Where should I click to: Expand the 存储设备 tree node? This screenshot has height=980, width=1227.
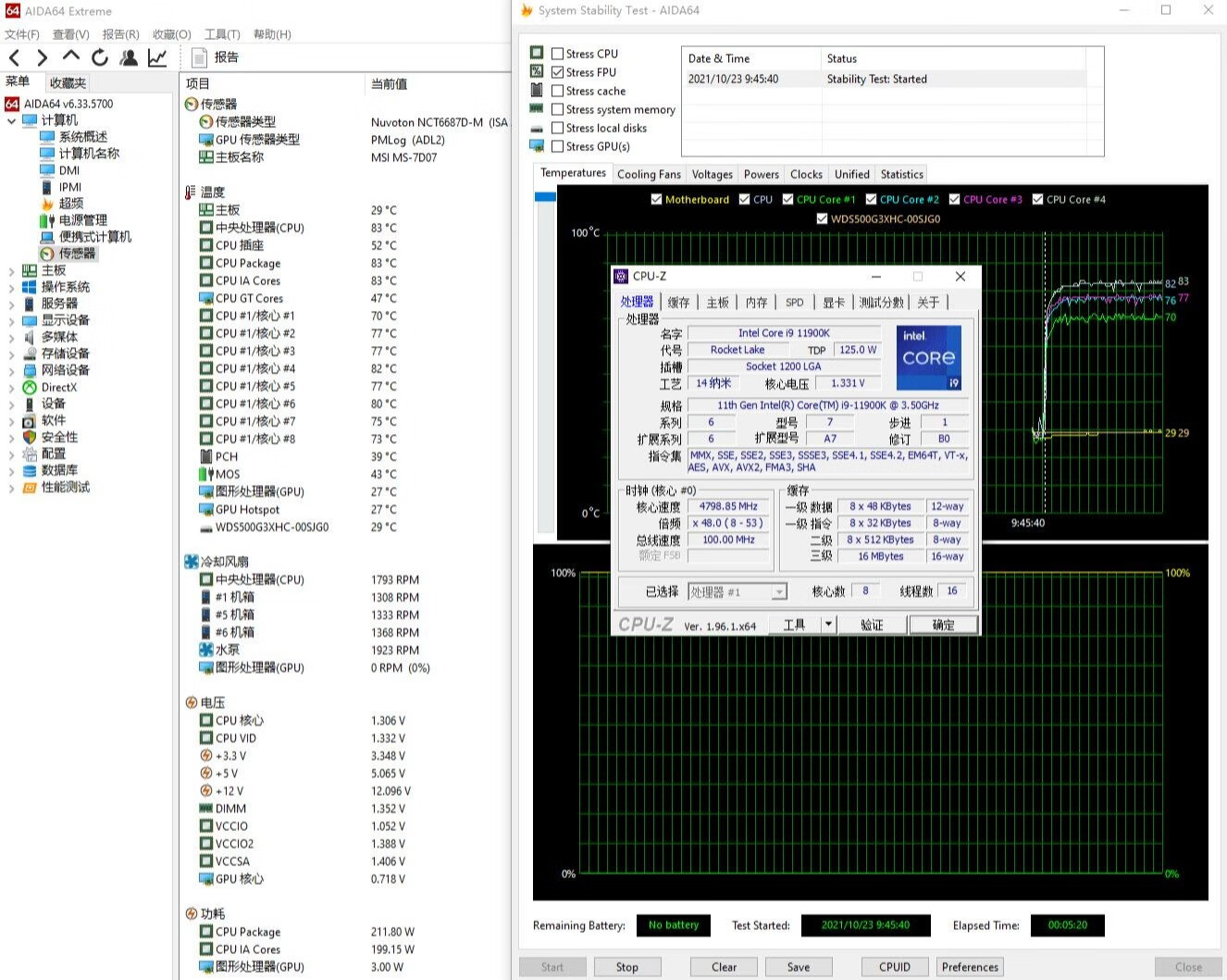(x=11, y=354)
